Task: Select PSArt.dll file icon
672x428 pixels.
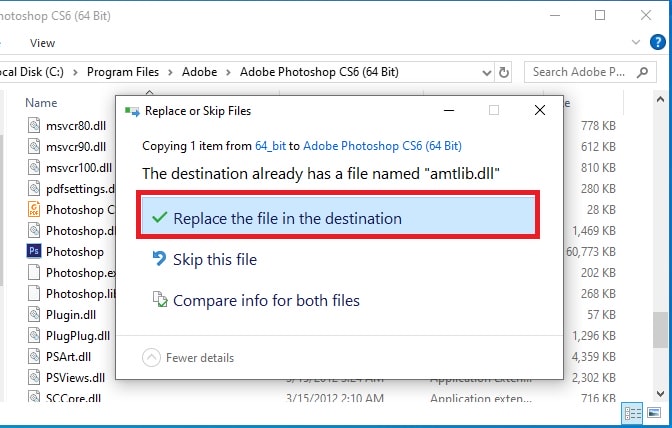Action: click(34, 356)
